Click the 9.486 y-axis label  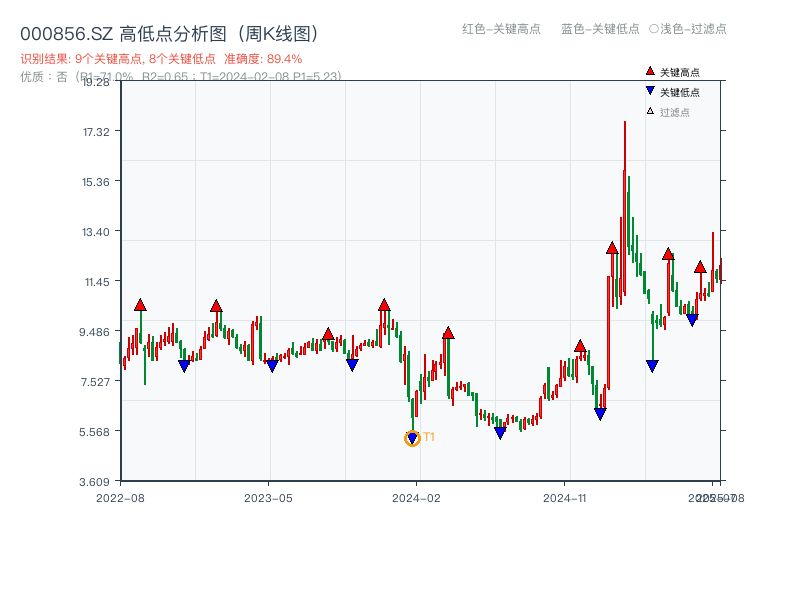click(x=94, y=332)
